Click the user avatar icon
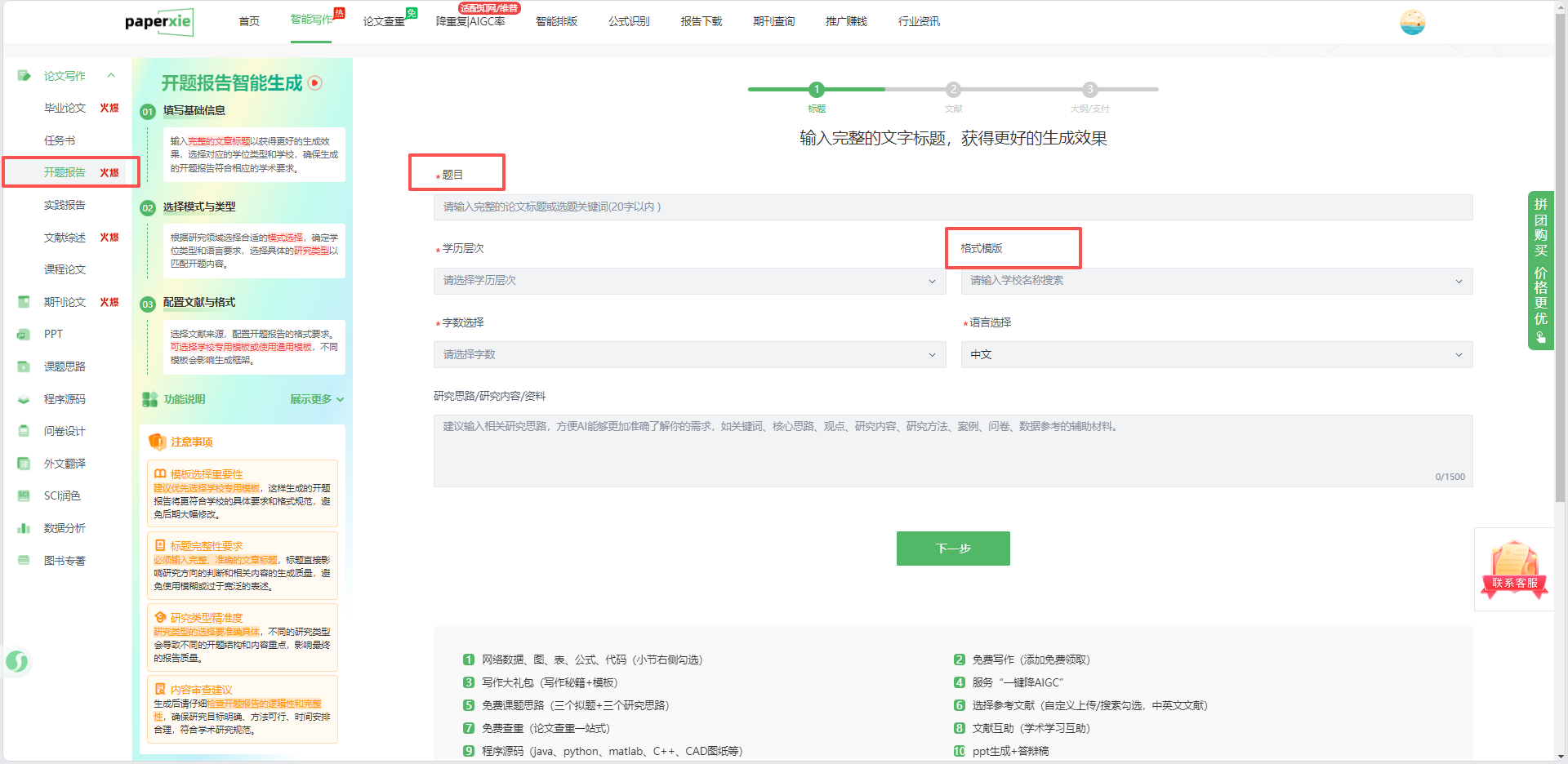 (1412, 22)
